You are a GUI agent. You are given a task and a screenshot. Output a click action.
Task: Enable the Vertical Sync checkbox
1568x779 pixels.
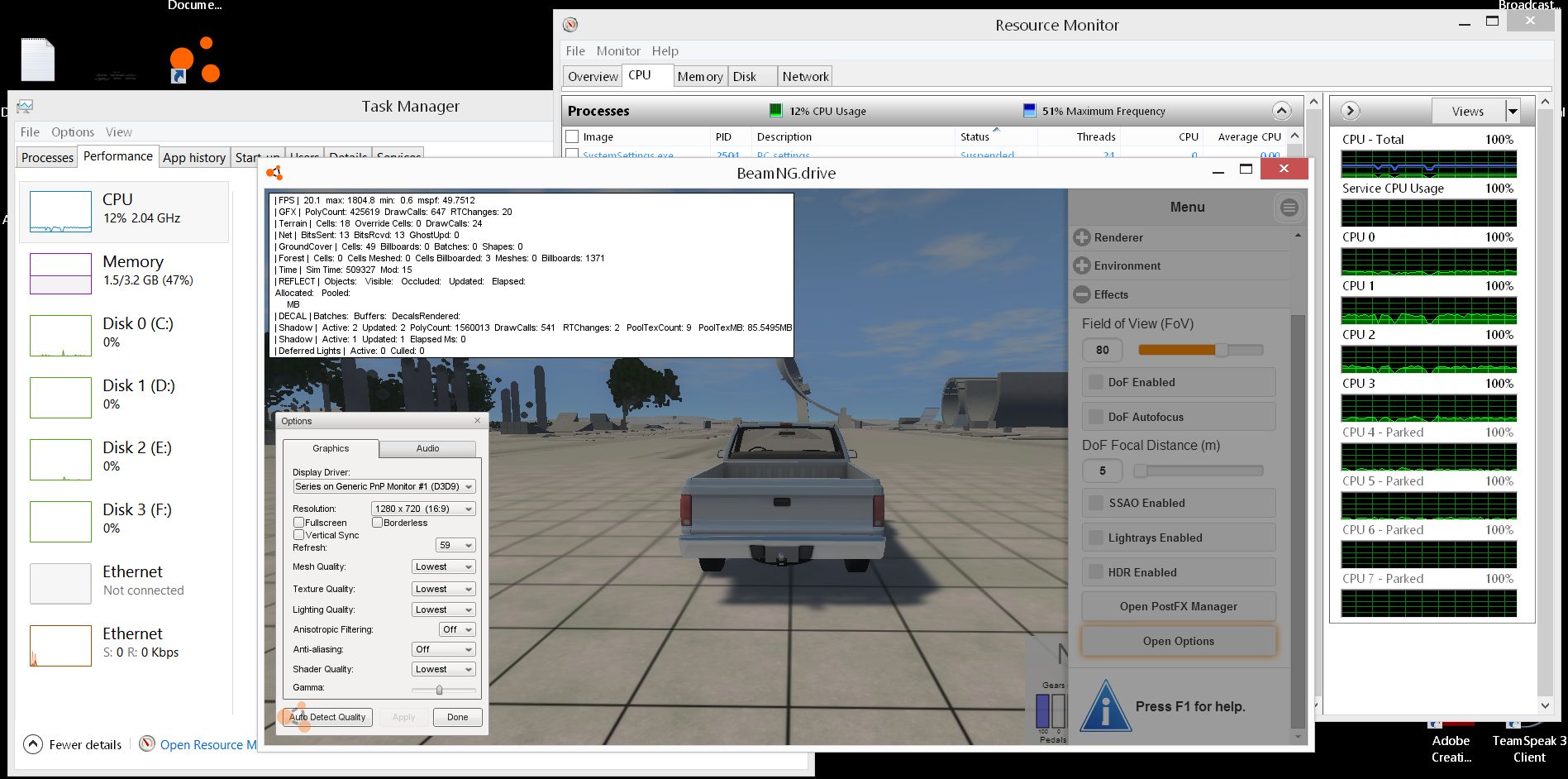299,535
